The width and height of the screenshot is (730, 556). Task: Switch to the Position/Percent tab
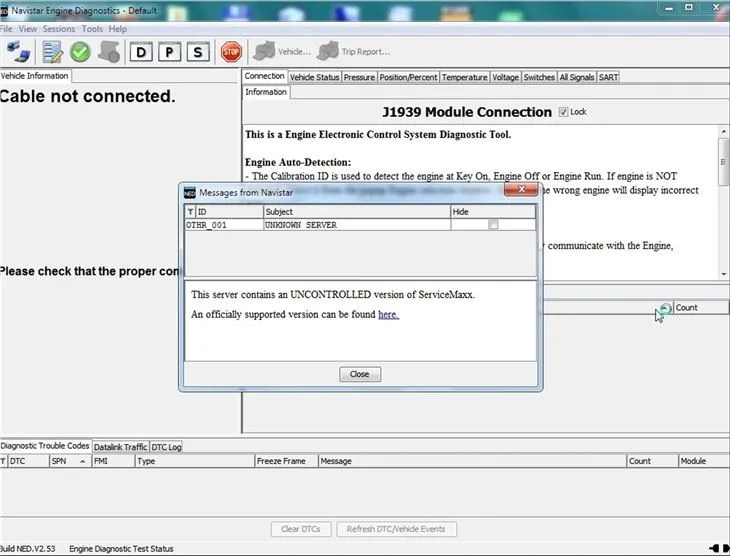click(x=408, y=77)
